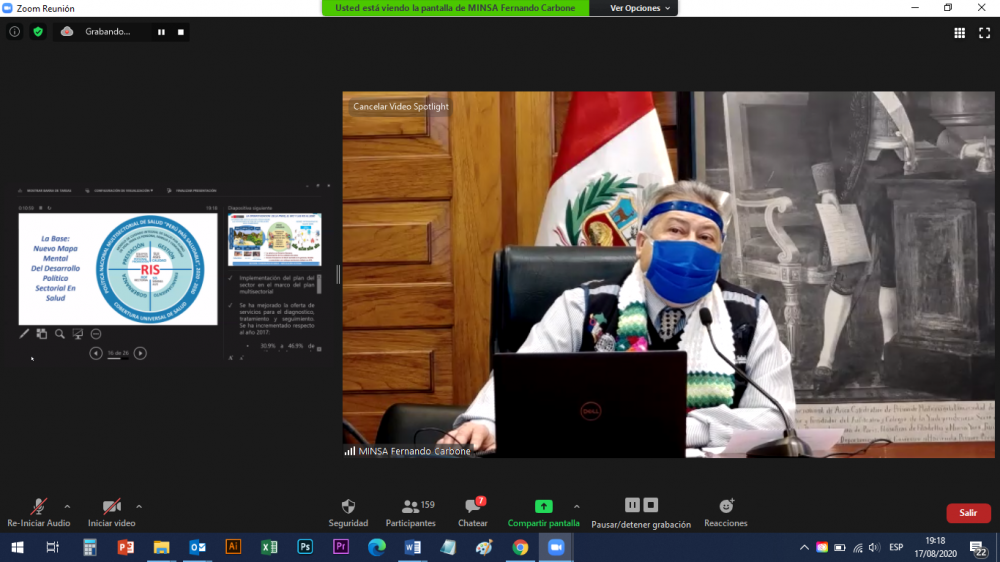This screenshot has height=562, width=1000.
Task: Open the Participantes panel
Action: tap(411, 507)
